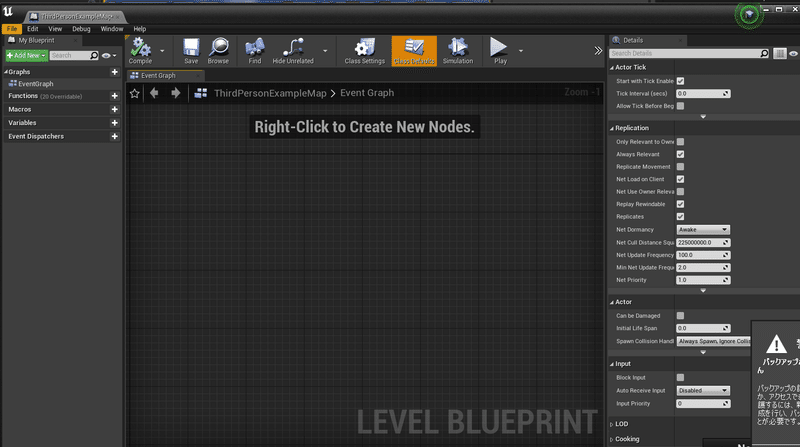Image resolution: width=800 pixels, height=447 pixels.
Task: Enable the Block Input checkbox
Action: (x=680, y=378)
